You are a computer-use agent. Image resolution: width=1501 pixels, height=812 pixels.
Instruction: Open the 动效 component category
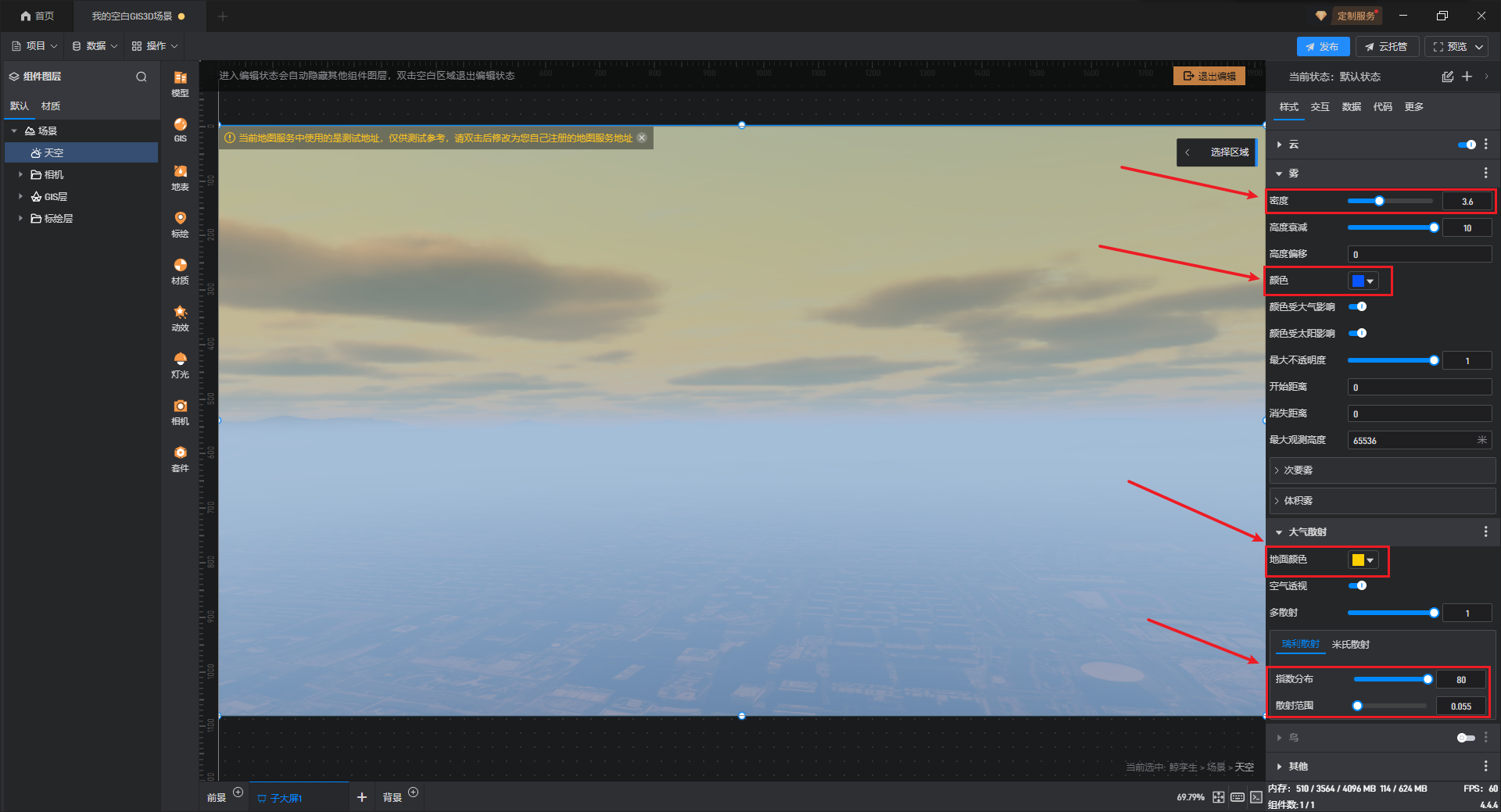(x=180, y=318)
